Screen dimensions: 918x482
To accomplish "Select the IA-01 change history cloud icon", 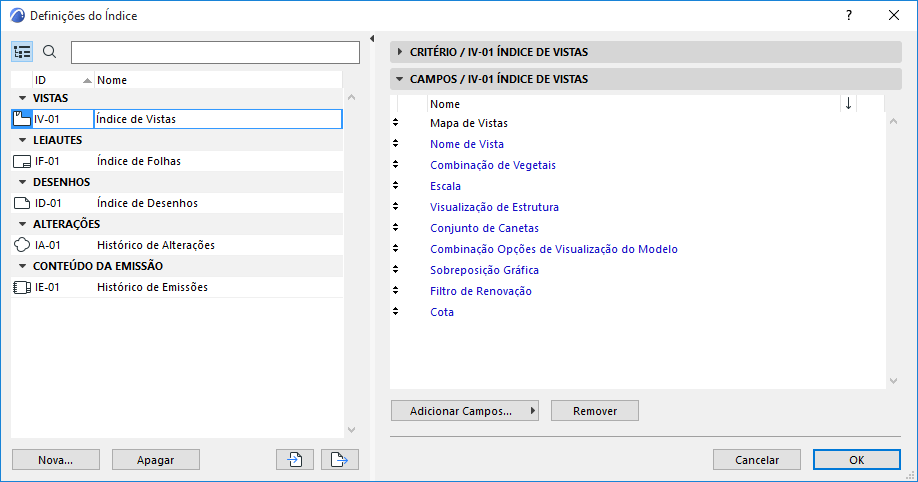I will point(22,245).
